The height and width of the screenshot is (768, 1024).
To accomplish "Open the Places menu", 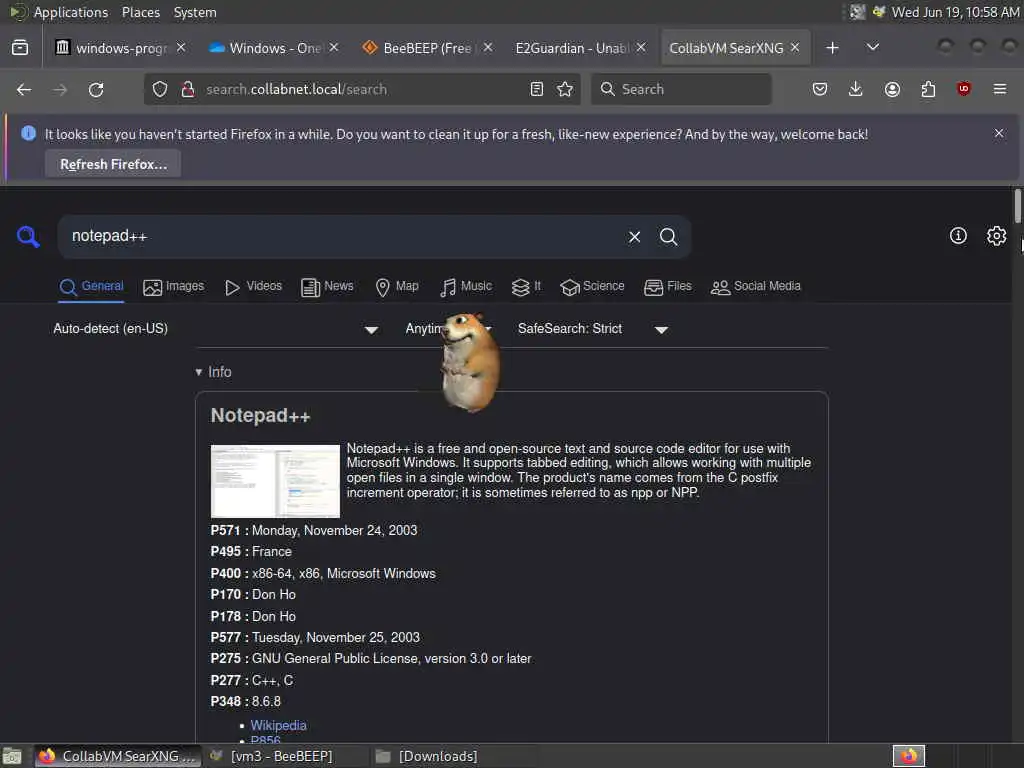I will (140, 12).
